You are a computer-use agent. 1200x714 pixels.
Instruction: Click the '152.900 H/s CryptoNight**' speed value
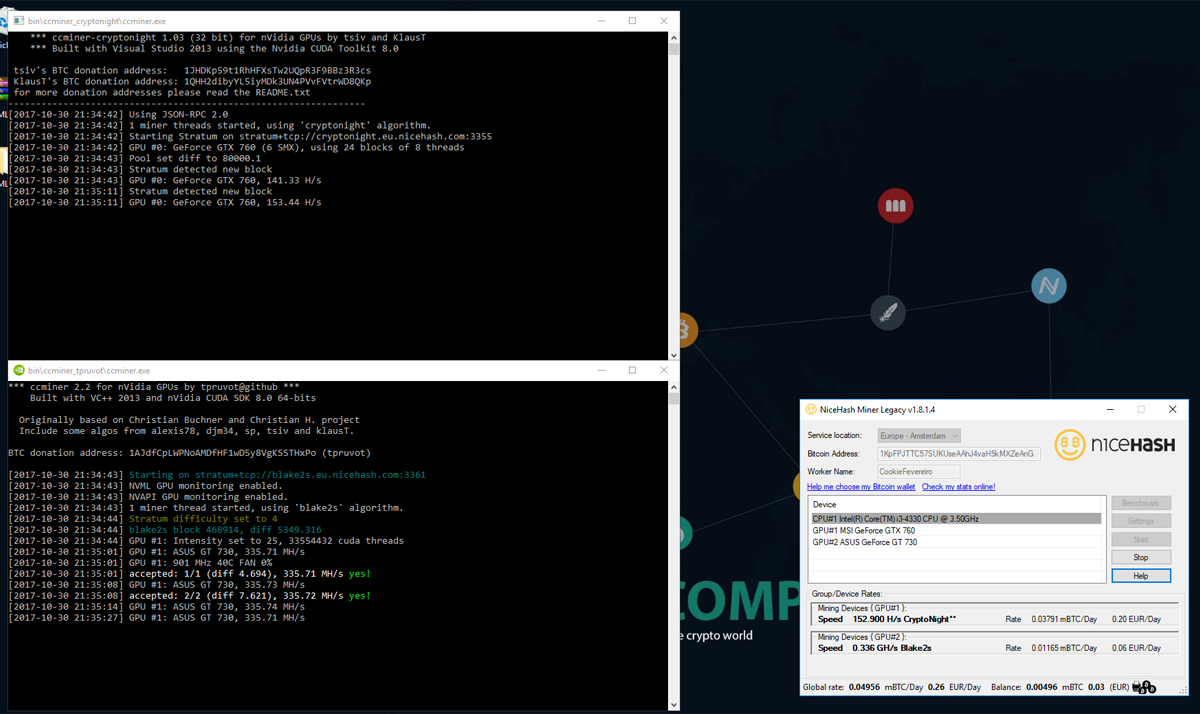(x=904, y=619)
